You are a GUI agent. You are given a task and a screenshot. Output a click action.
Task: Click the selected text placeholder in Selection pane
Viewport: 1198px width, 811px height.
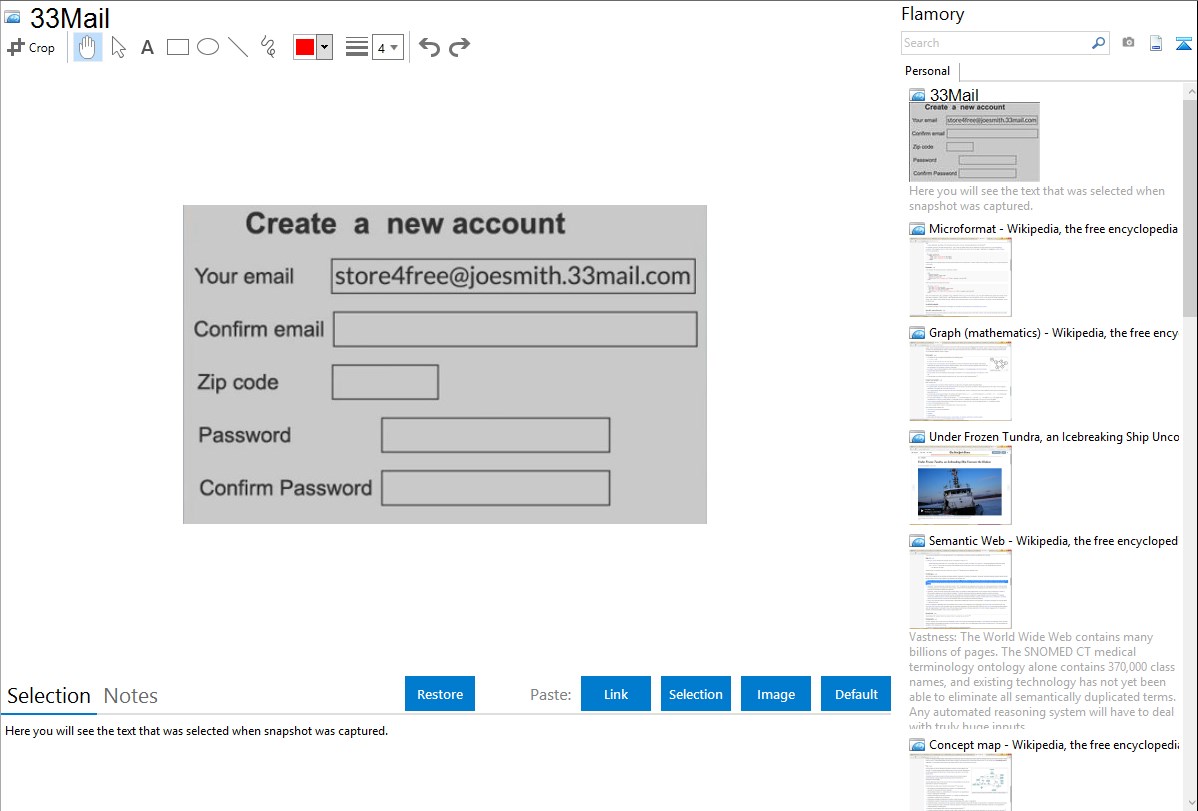[196, 731]
